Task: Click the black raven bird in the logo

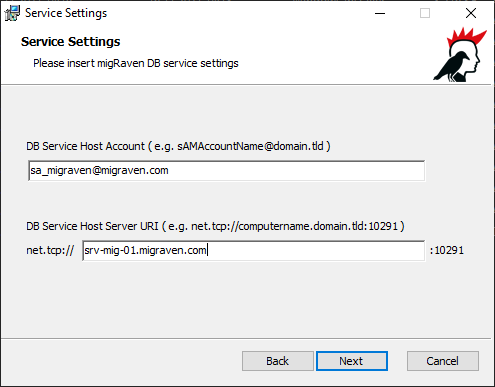Action: point(450,67)
